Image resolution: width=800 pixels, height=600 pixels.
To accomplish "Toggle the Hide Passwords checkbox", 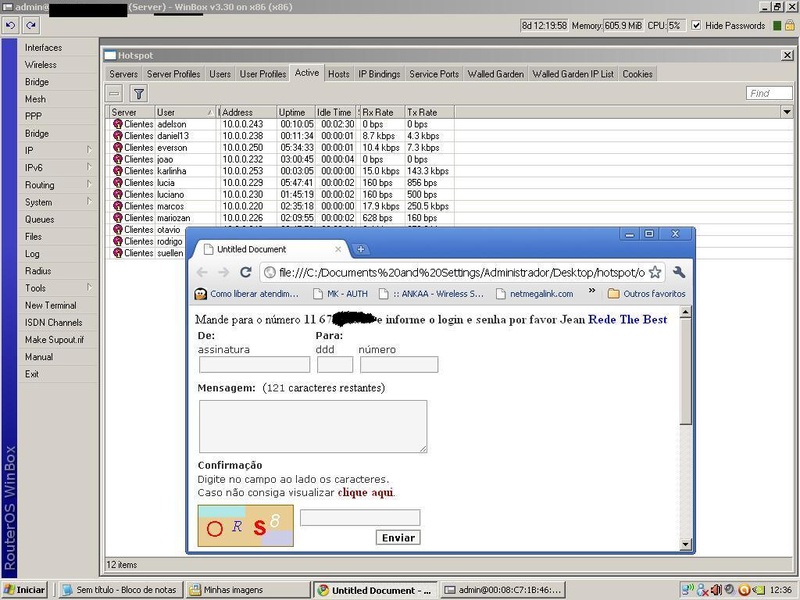I will click(696, 26).
